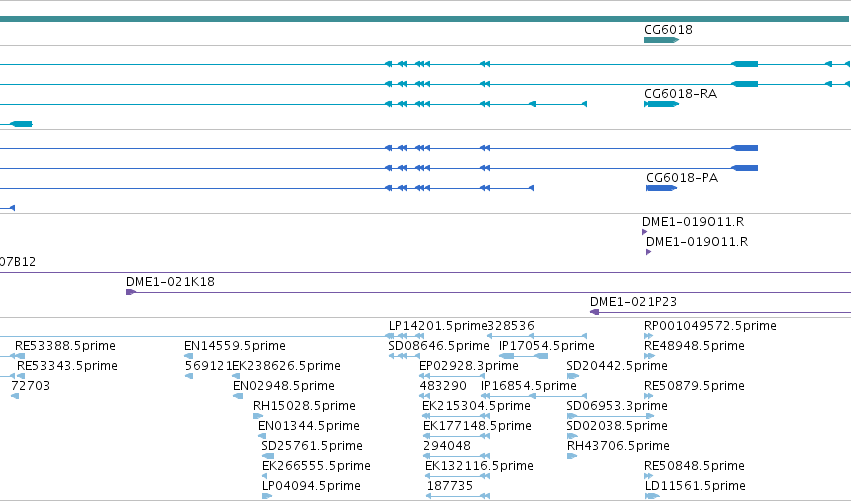Select the purple marker under upper DME1-019011.R
The height and width of the screenshot is (501, 851).
point(644,232)
